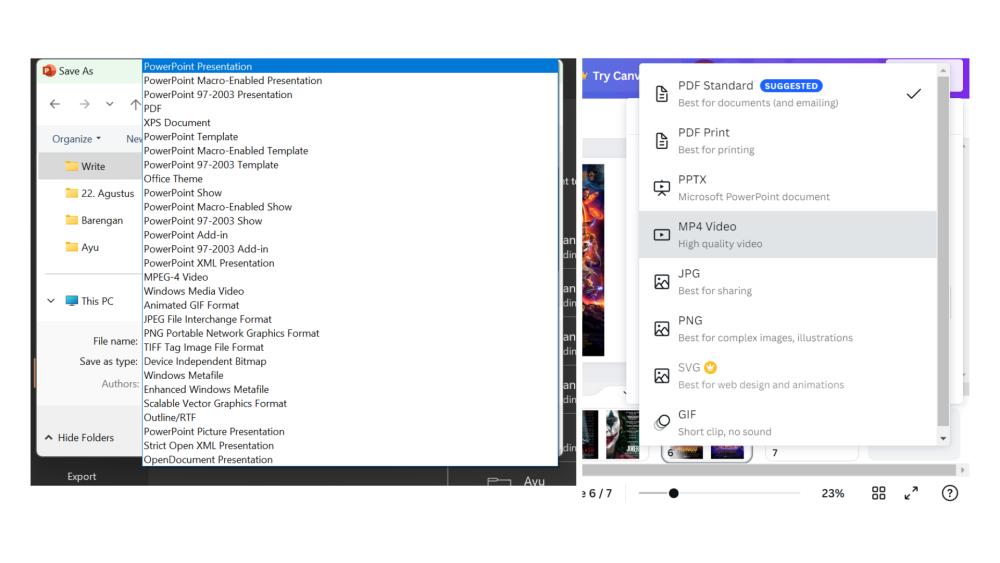This screenshot has height=563, width=1000.
Task: Choose PNG Portable Network Graphics Format
Action: (350, 333)
